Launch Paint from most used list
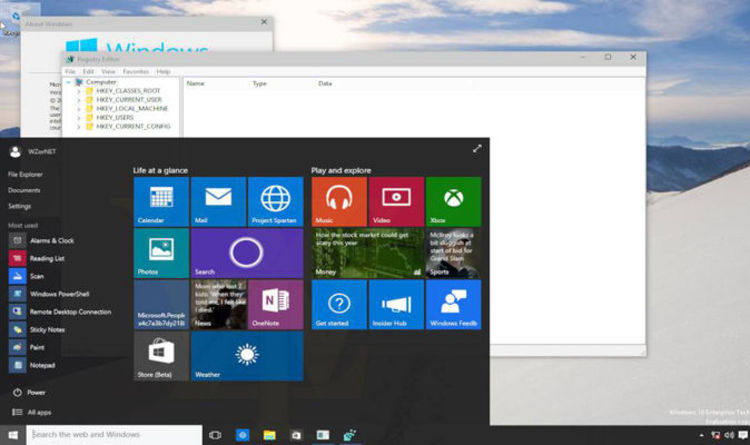The width and height of the screenshot is (750, 445). [27, 347]
